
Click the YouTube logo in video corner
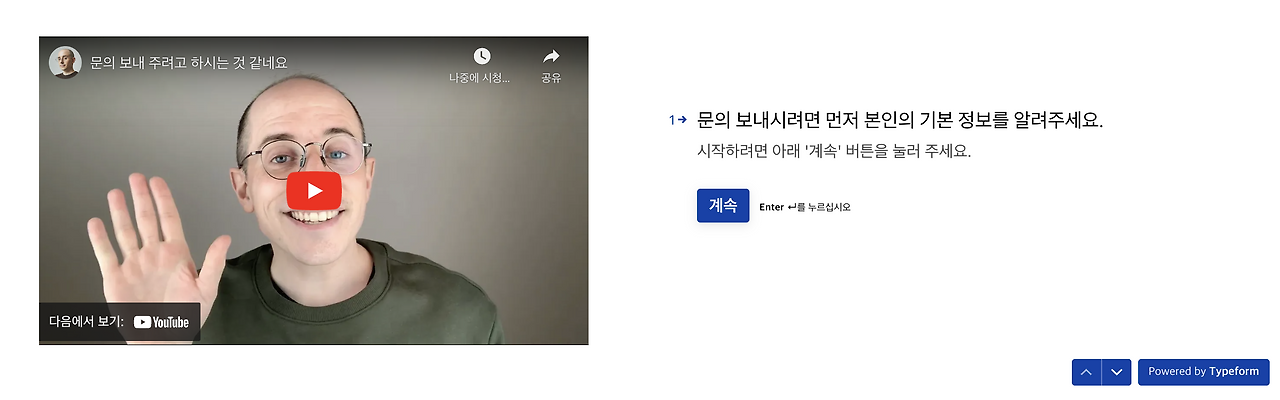click(x=161, y=322)
